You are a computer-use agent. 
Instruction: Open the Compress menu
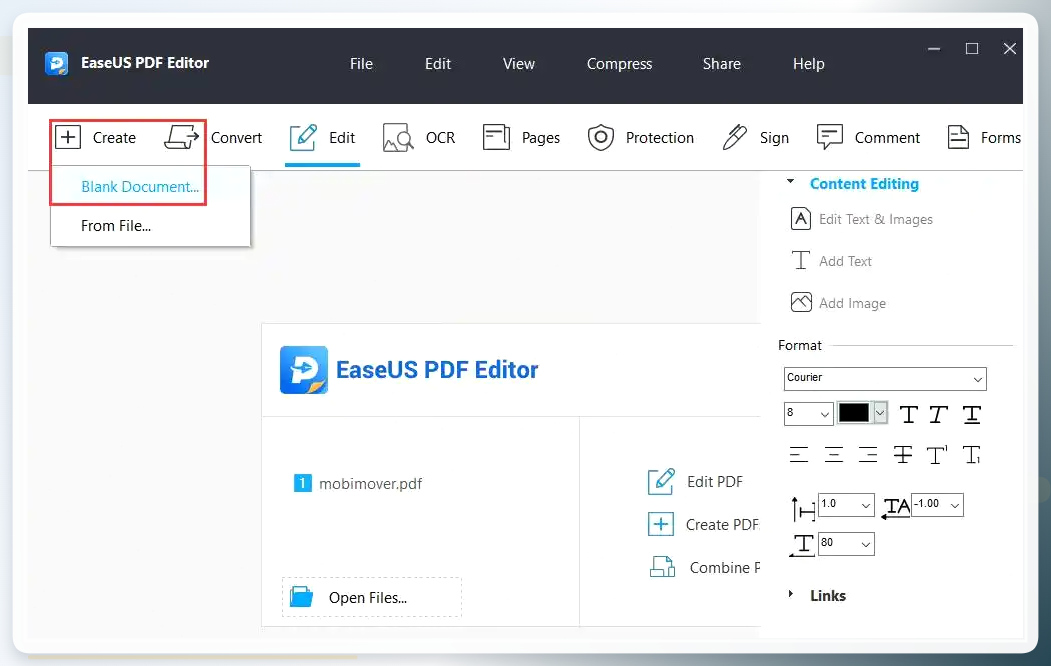[619, 64]
